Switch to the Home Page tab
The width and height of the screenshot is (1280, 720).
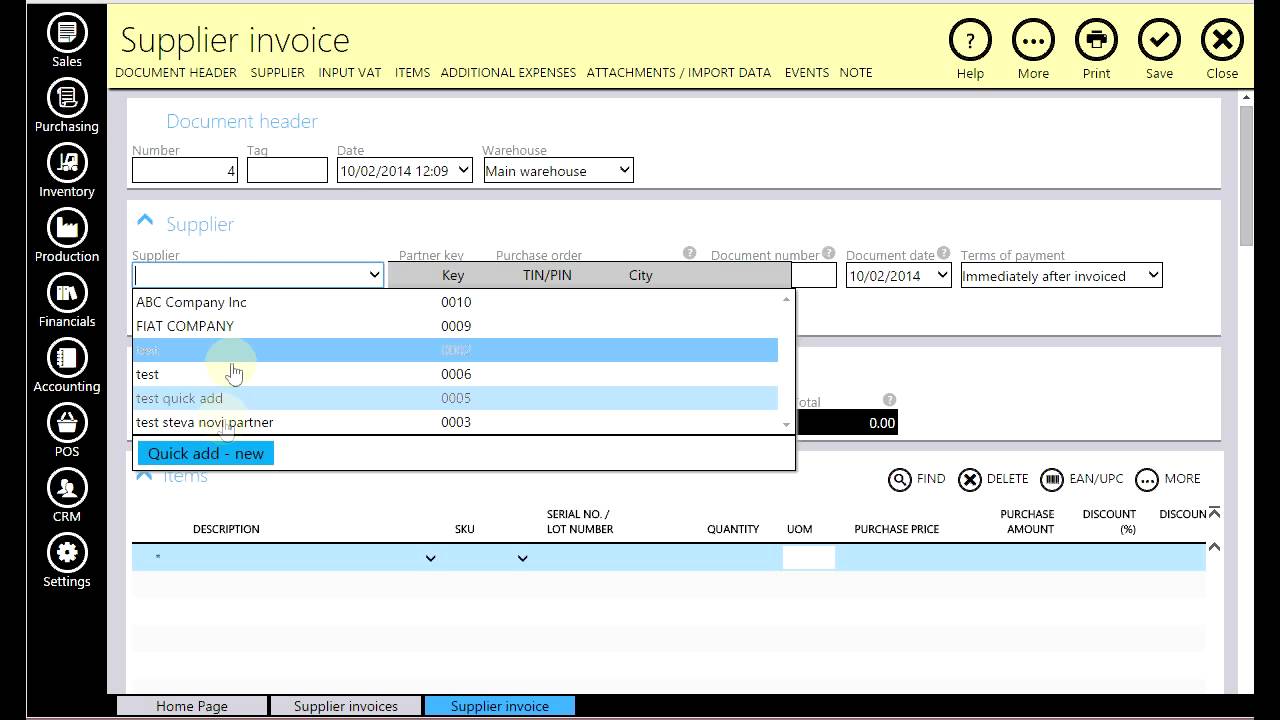coord(192,706)
